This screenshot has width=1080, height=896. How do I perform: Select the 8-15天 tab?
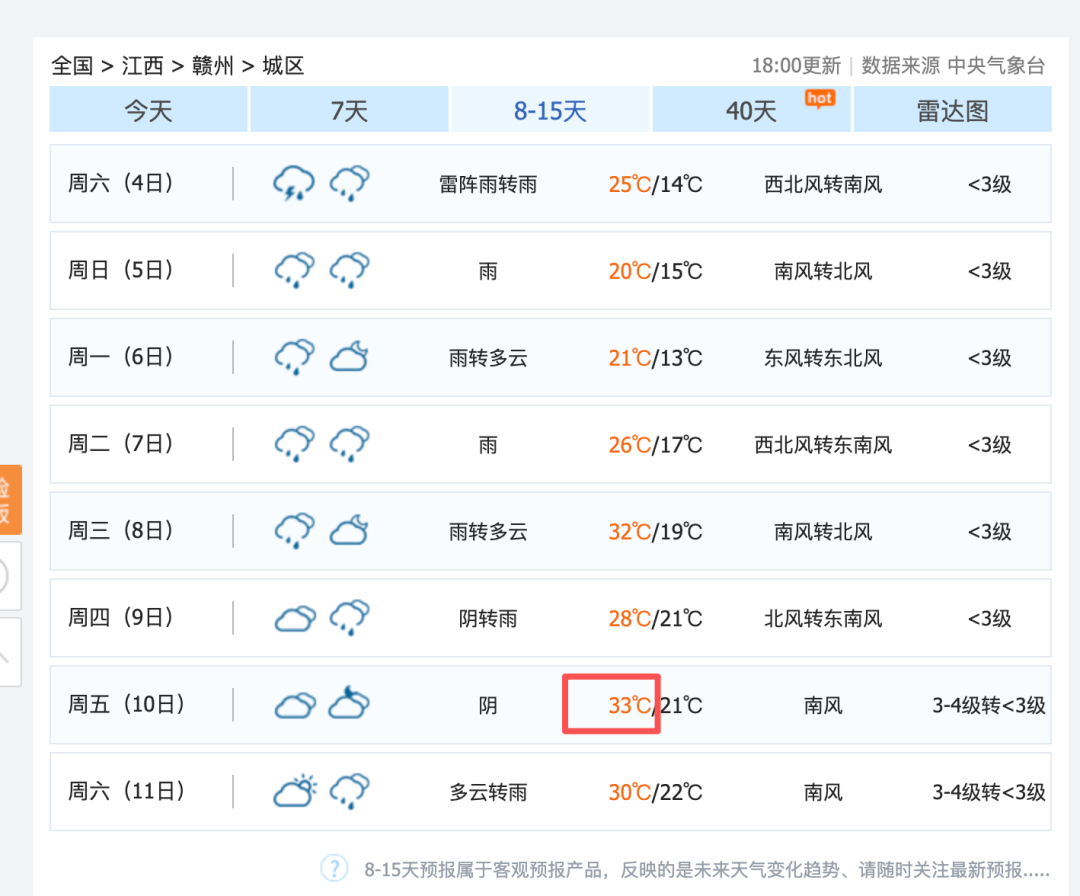(550, 110)
